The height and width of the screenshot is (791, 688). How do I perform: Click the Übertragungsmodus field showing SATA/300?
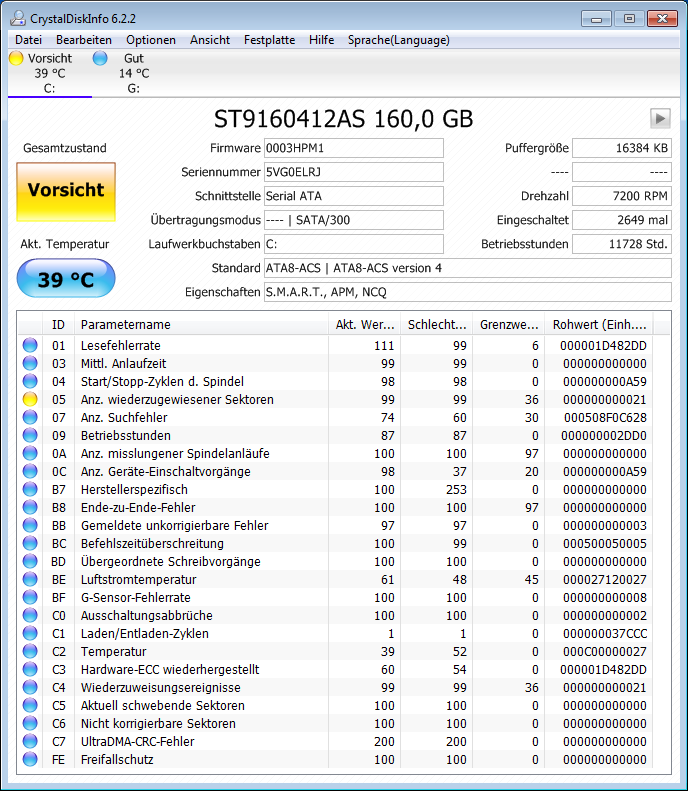354,220
